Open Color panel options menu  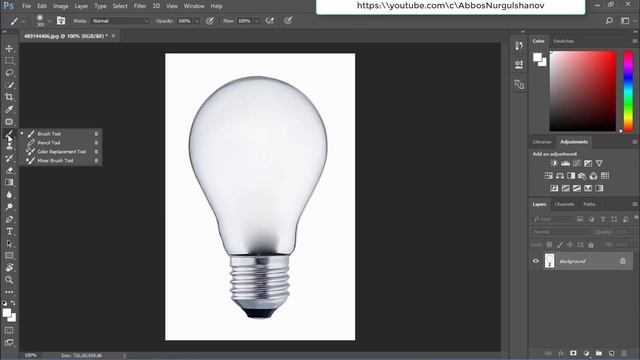(x=635, y=41)
